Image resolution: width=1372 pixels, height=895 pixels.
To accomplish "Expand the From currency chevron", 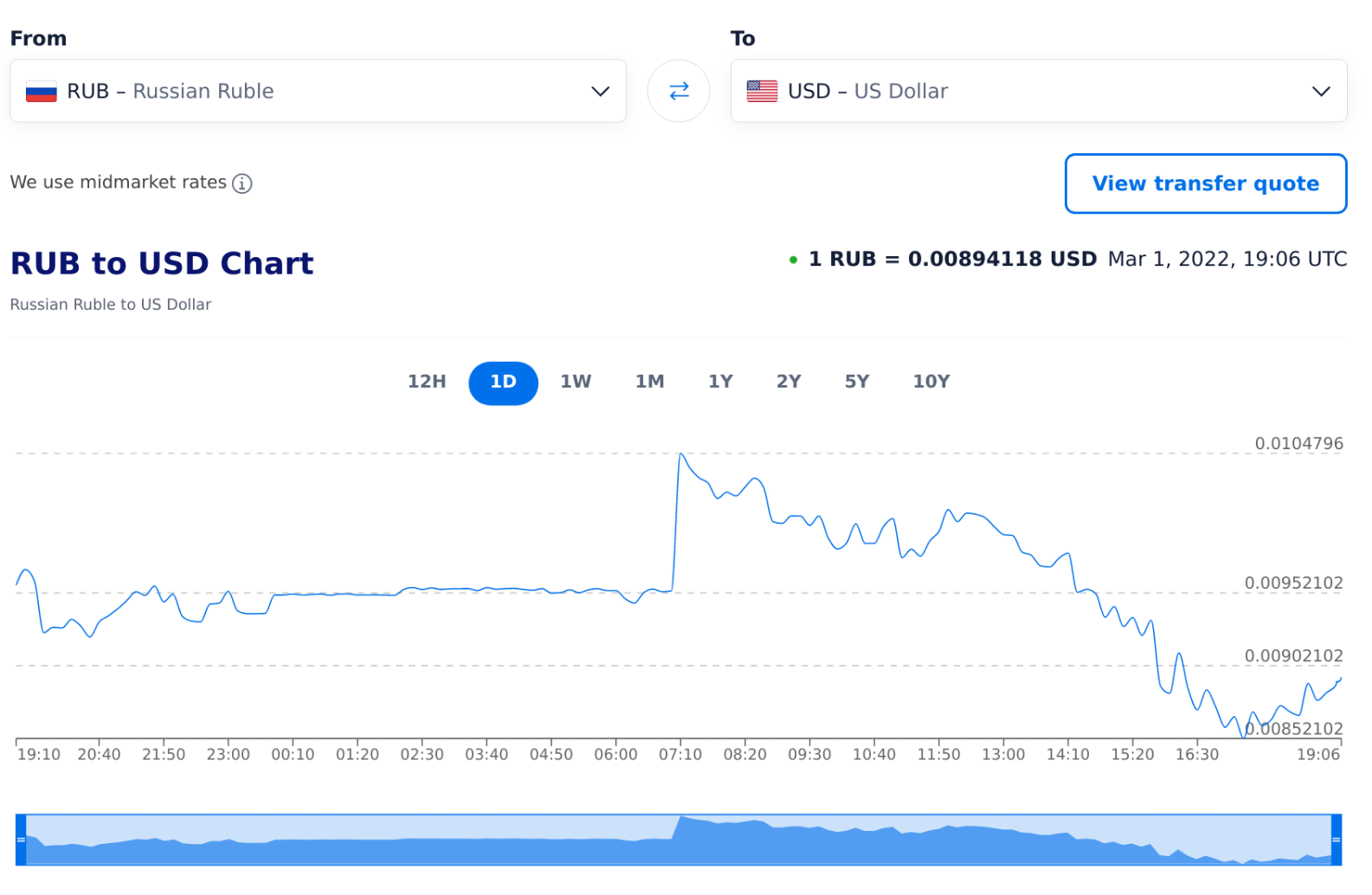I will pos(600,92).
